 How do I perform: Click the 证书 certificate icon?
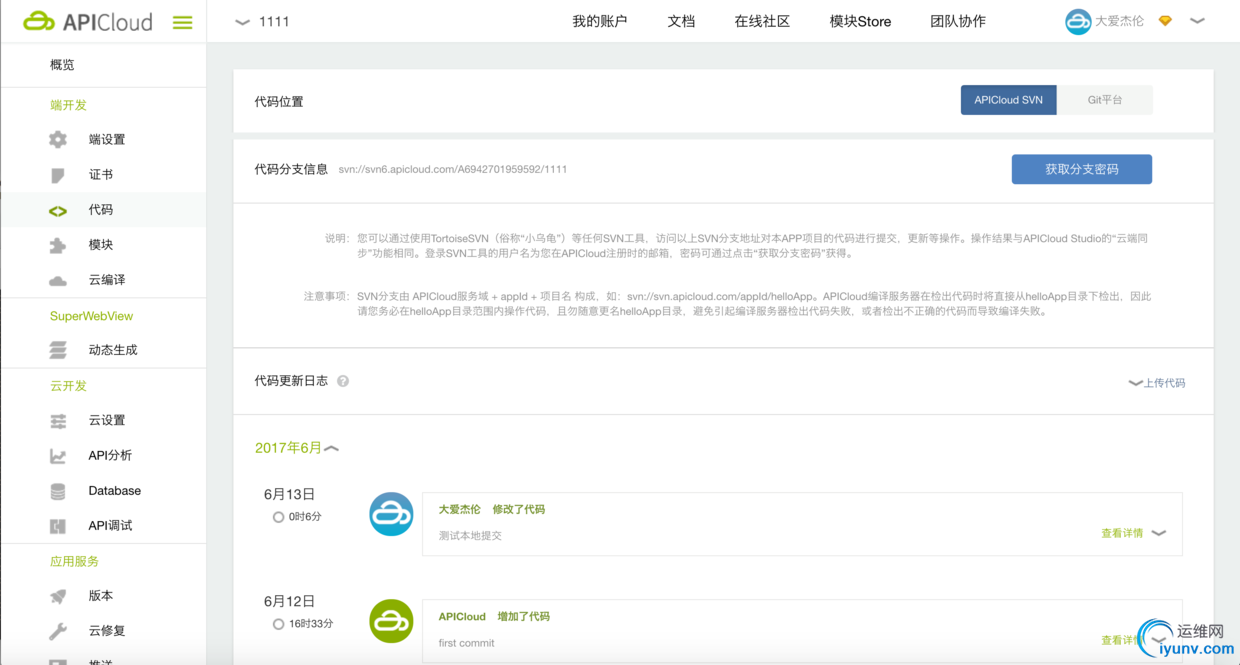tap(58, 175)
